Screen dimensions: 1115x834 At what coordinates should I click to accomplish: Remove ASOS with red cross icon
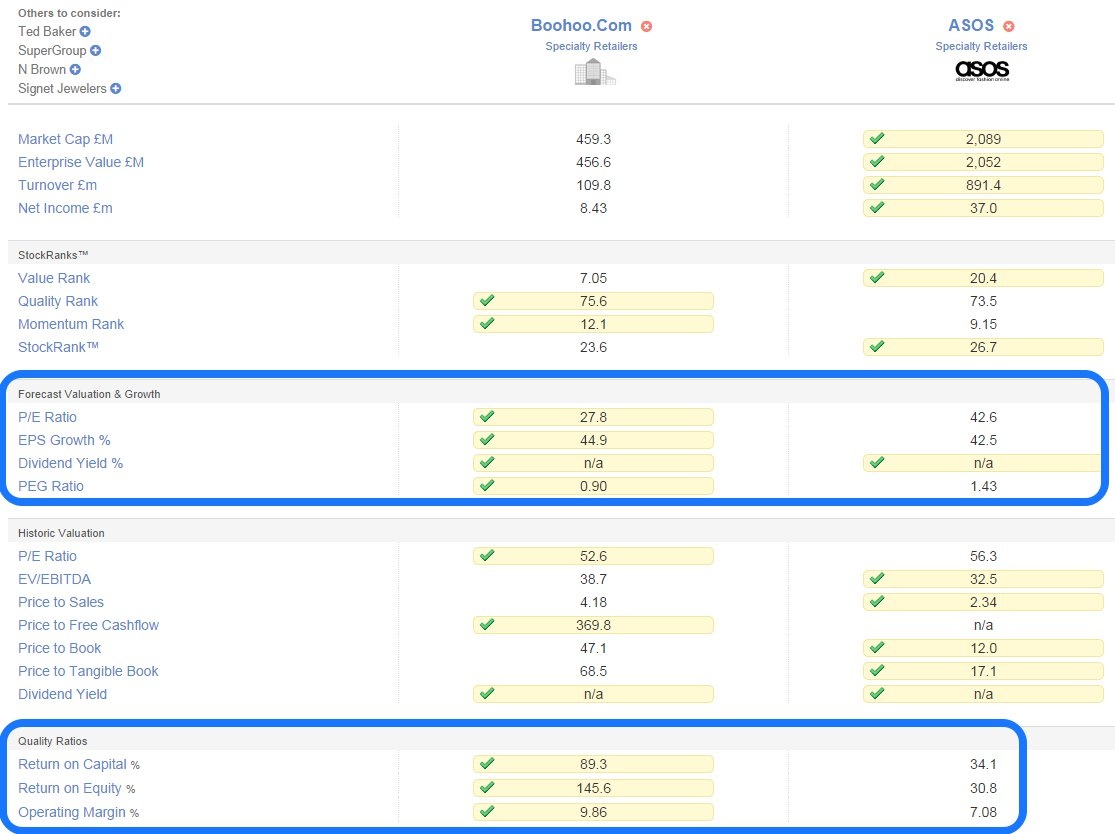click(x=1008, y=26)
